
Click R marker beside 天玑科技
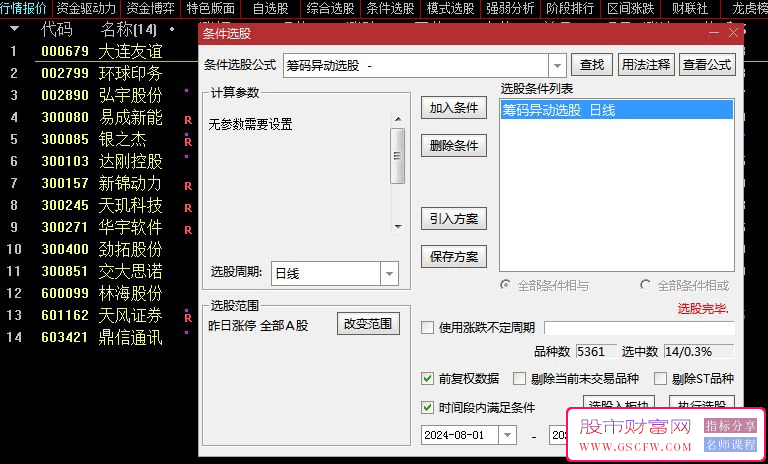pyautogui.click(x=188, y=208)
